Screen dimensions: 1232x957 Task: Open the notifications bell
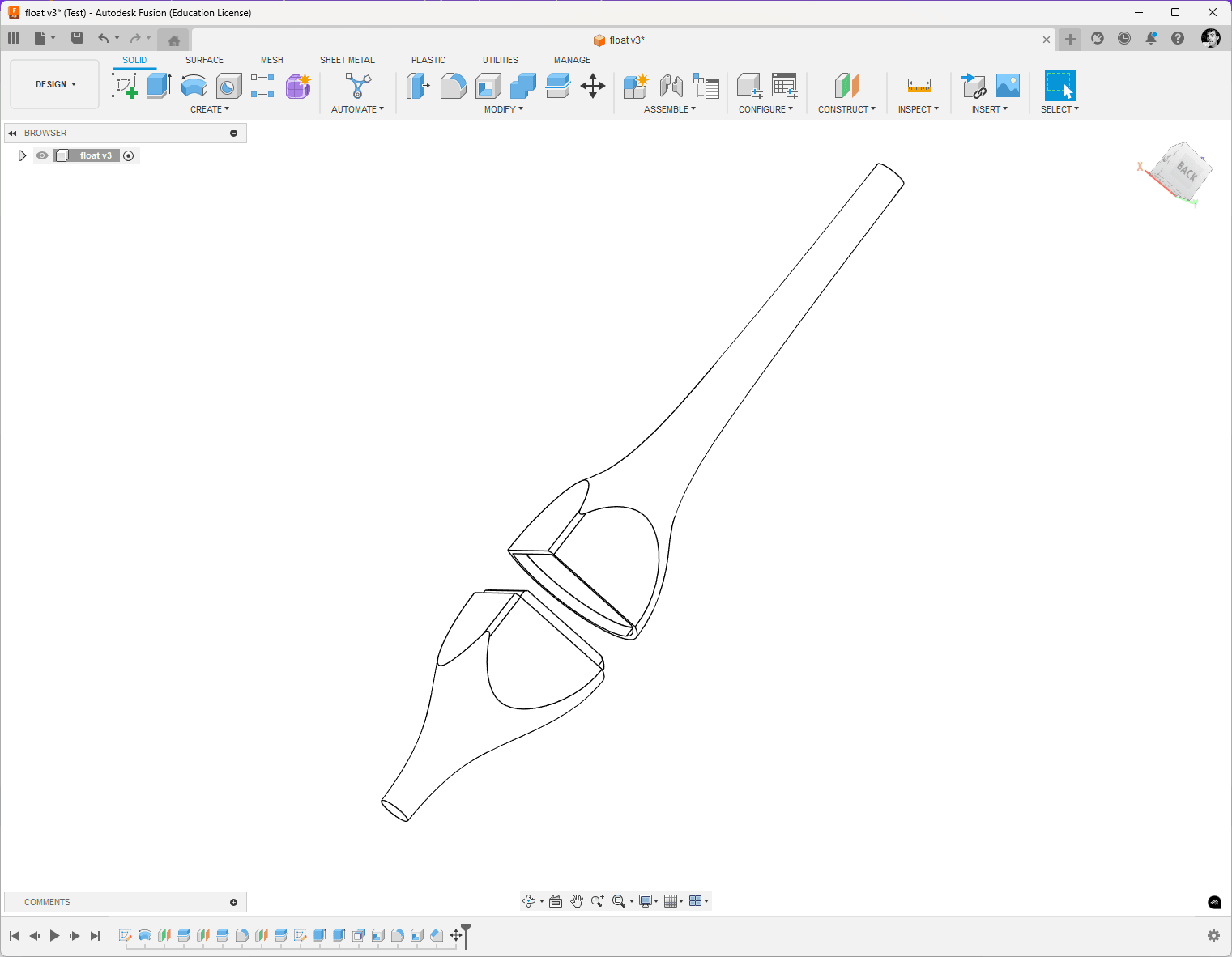click(1151, 38)
